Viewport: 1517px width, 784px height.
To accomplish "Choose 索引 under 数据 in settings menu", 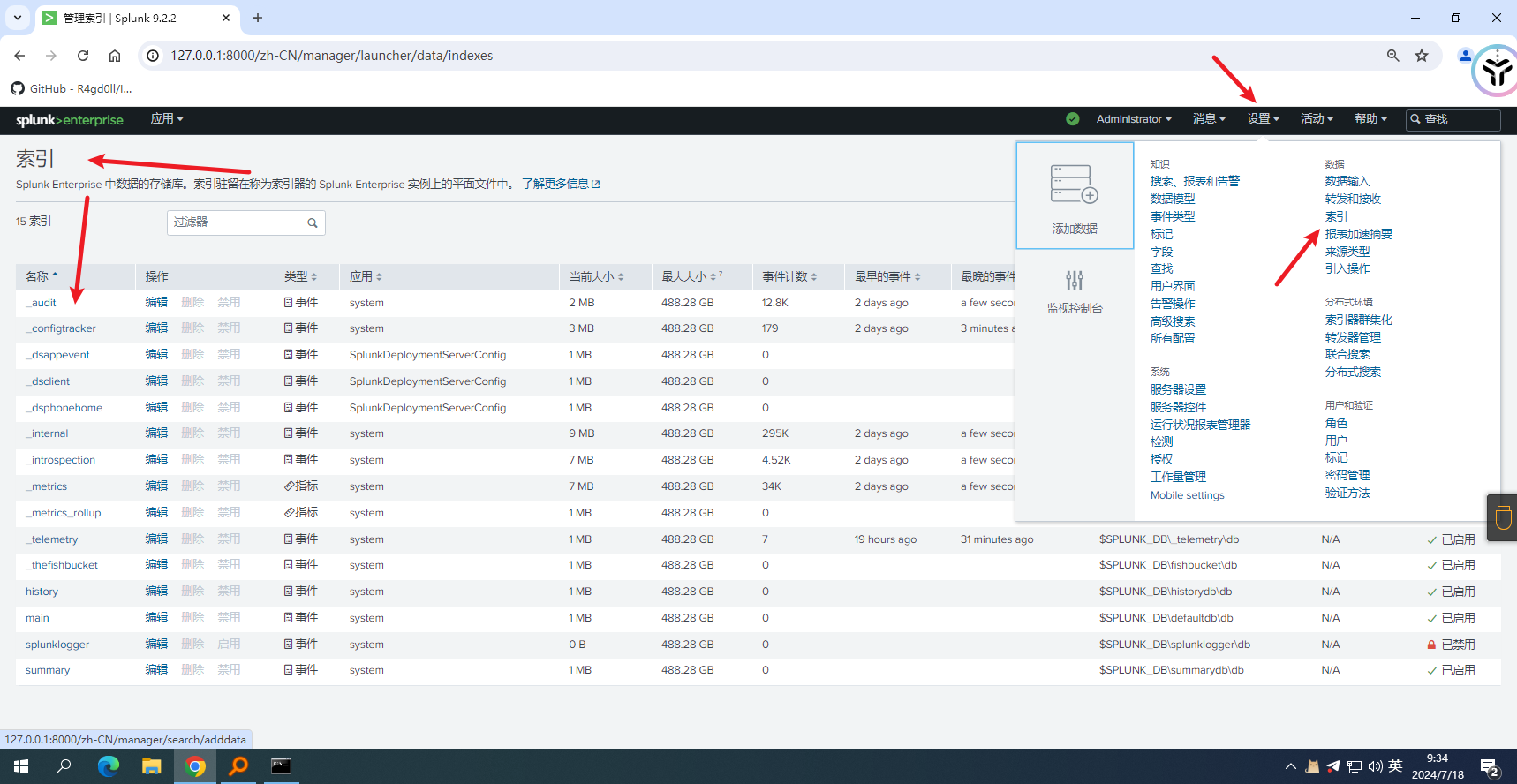I will [x=1336, y=216].
